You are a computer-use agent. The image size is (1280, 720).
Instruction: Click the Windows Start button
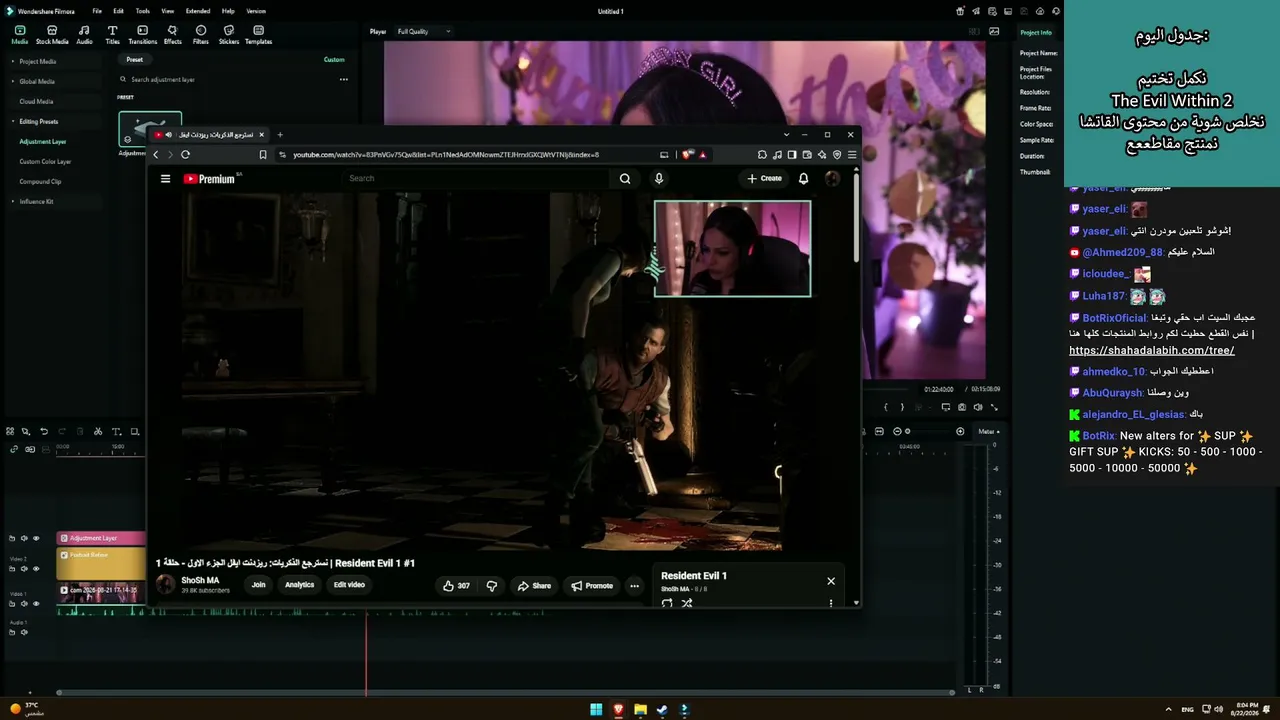coord(596,710)
